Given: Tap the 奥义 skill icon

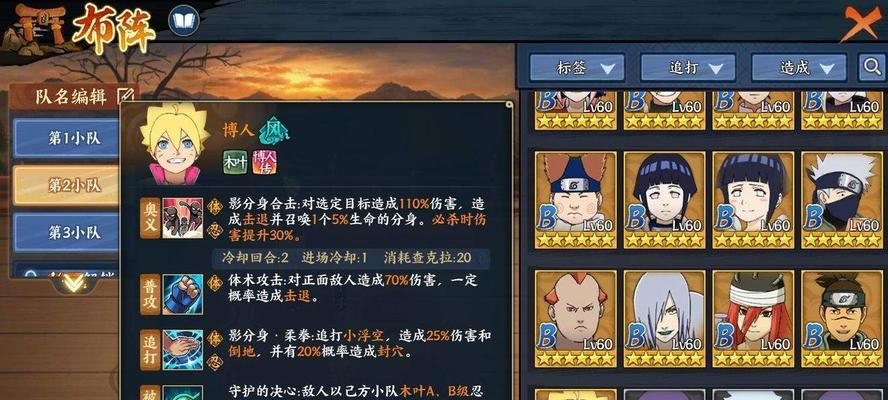Looking at the screenshot, I should pos(182,218).
